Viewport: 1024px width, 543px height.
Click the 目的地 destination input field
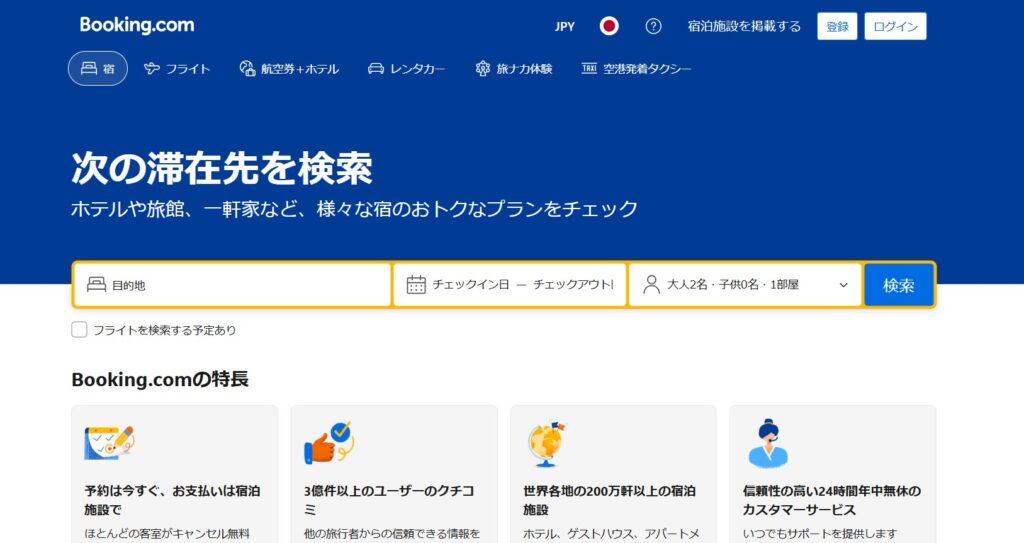pyautogui.click(x=232, y=285)
